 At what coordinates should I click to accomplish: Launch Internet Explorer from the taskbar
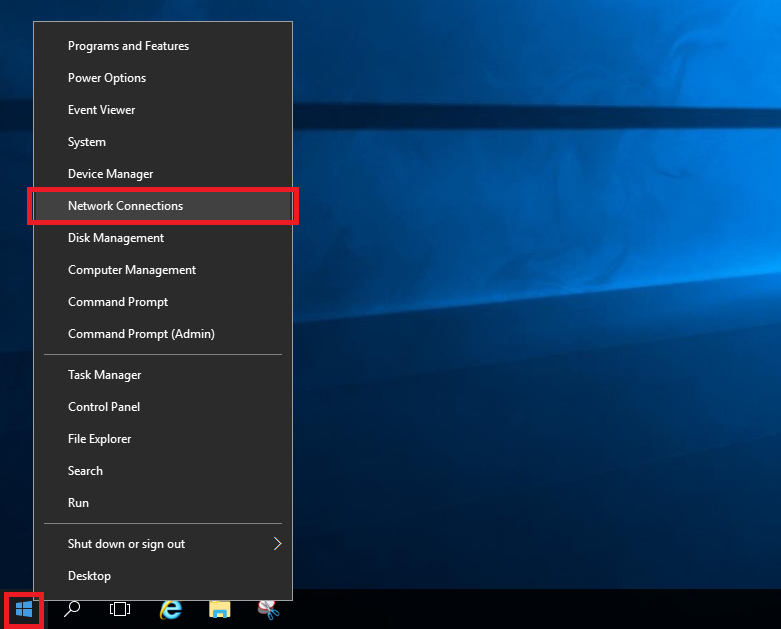[170, 609]
